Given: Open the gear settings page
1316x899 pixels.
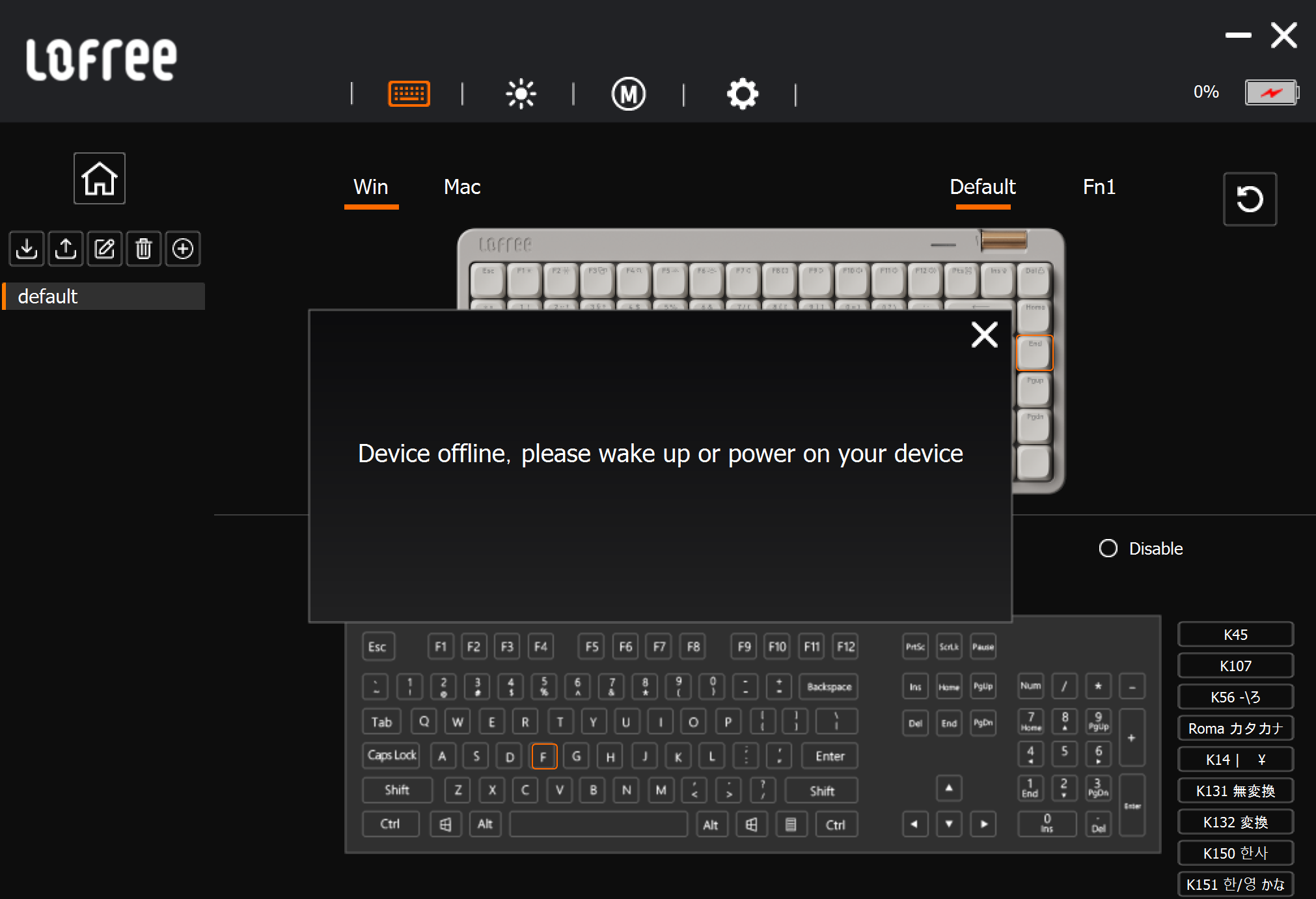Looking at the screenshot, I should pos(742,94).
